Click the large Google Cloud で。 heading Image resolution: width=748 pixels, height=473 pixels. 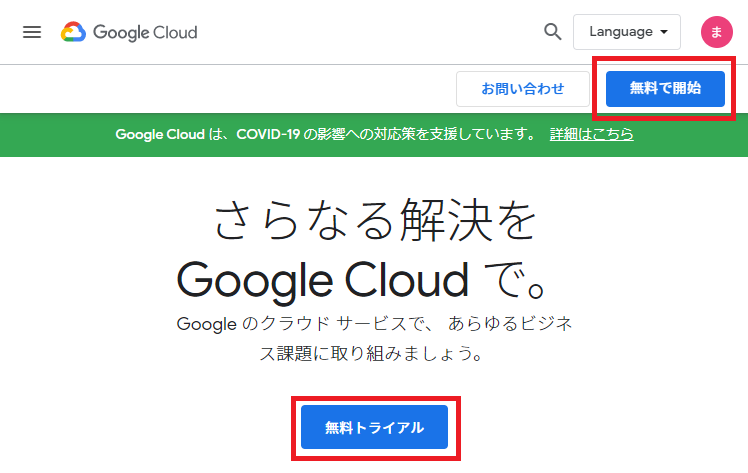pyautogui.click(x=374, y=279)
